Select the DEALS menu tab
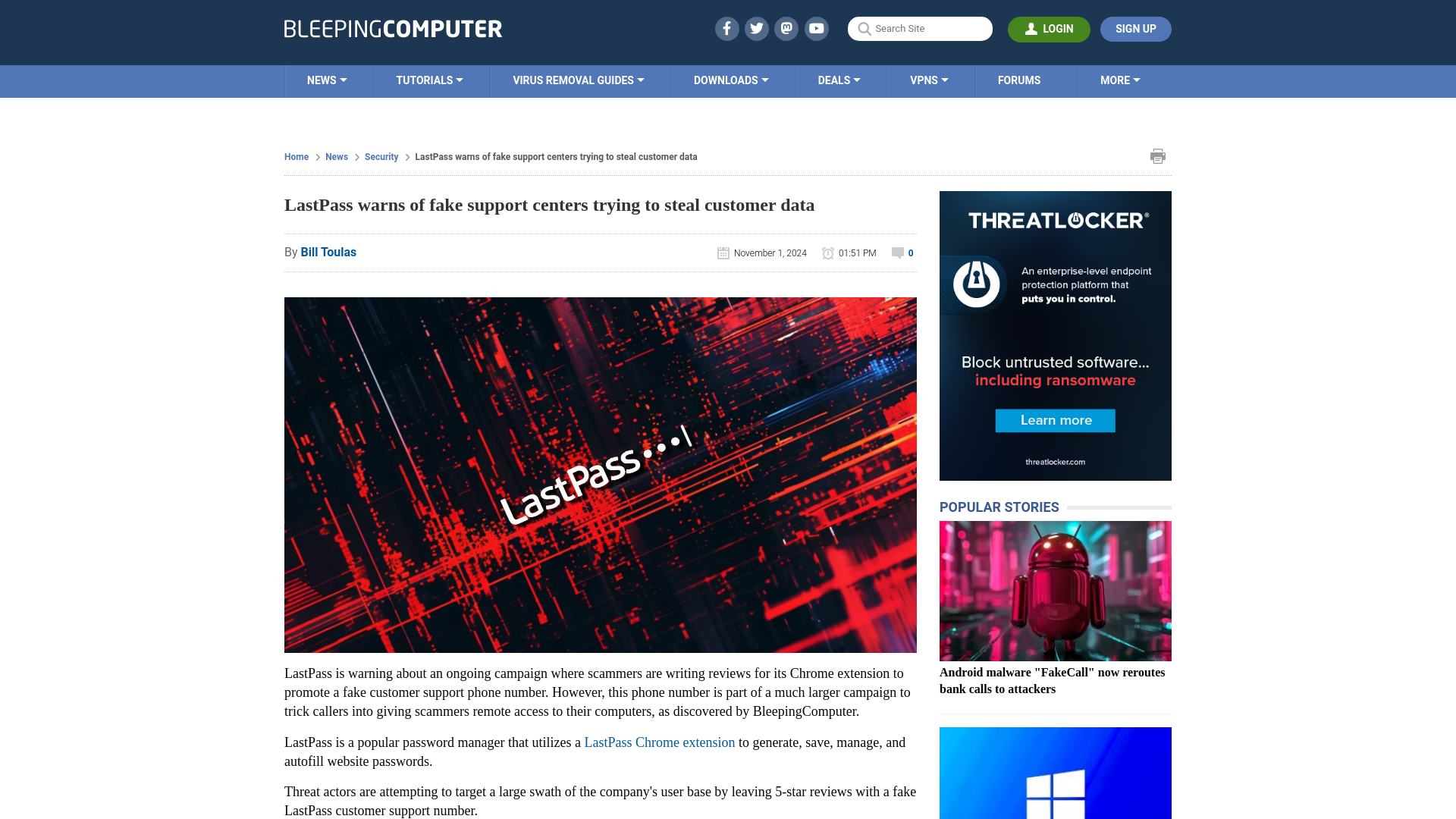Screen dimensions: 1456x819 (839, 80)
